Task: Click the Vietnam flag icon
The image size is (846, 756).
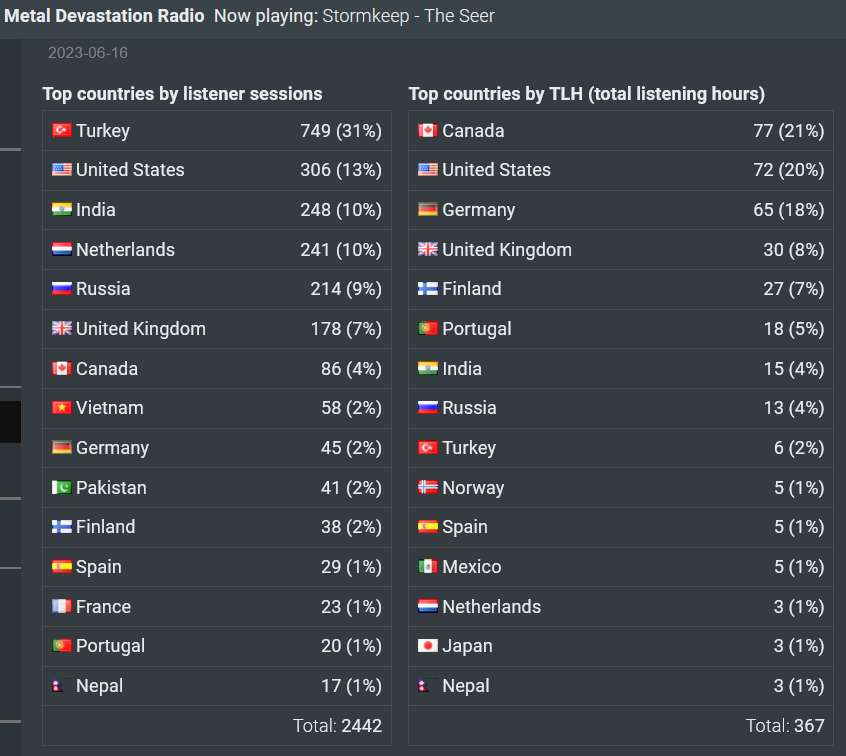Action: [x=62, y=407]
